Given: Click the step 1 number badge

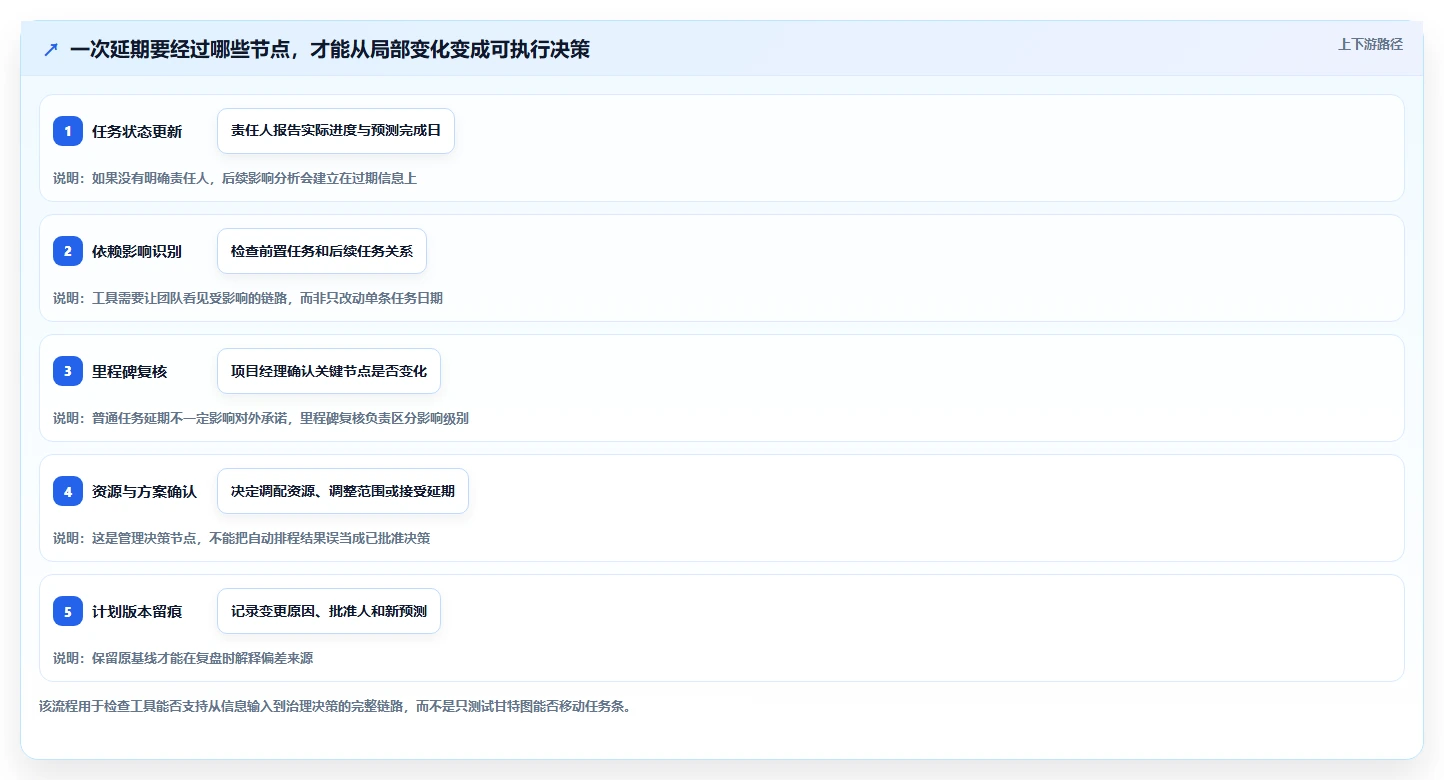Looking at the screenshot, I should [x=68, y=131].
